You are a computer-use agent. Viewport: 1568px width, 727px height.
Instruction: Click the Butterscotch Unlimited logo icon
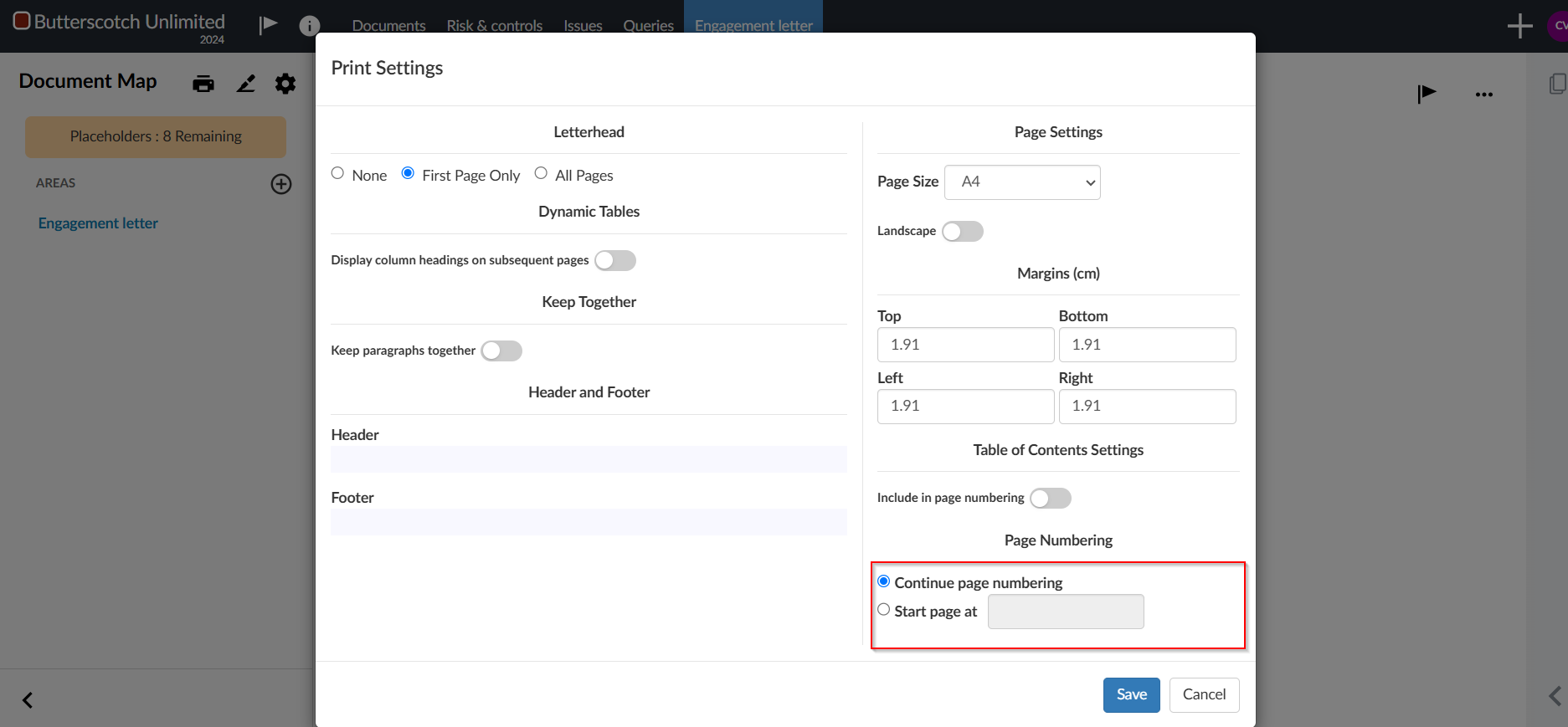click(22, 21)
